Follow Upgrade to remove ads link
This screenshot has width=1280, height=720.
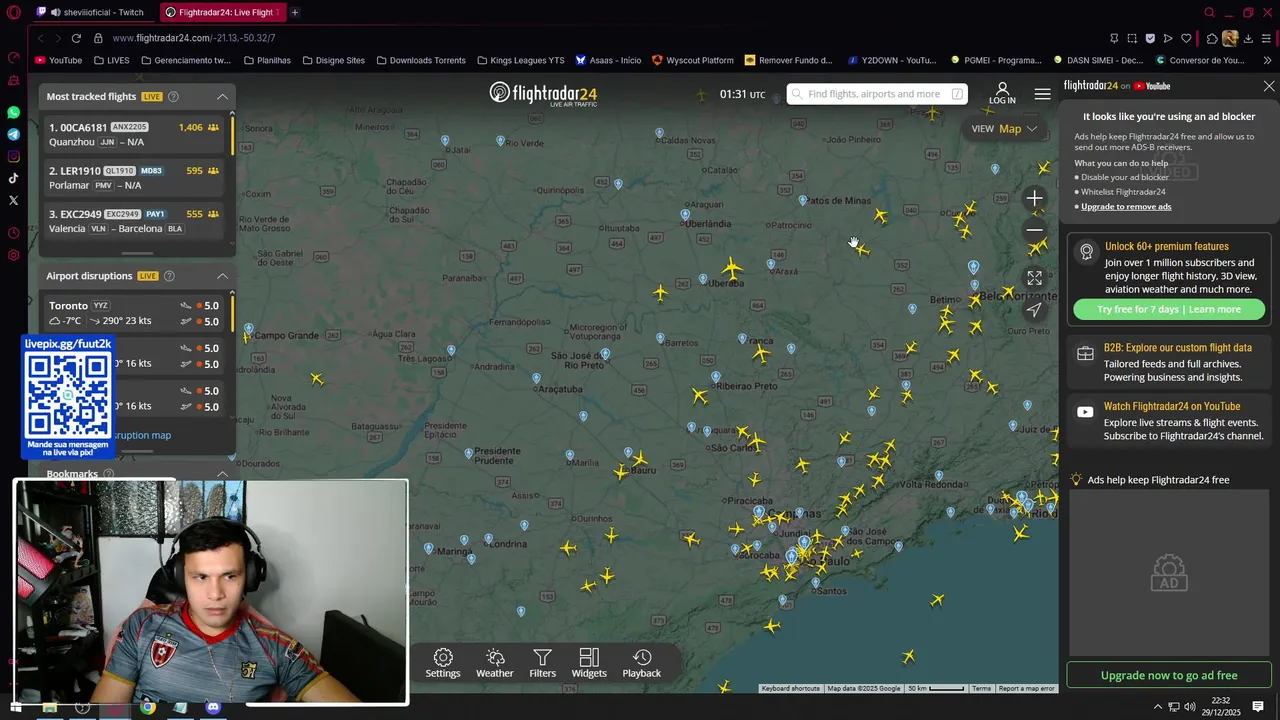(x=1126, y=206)
